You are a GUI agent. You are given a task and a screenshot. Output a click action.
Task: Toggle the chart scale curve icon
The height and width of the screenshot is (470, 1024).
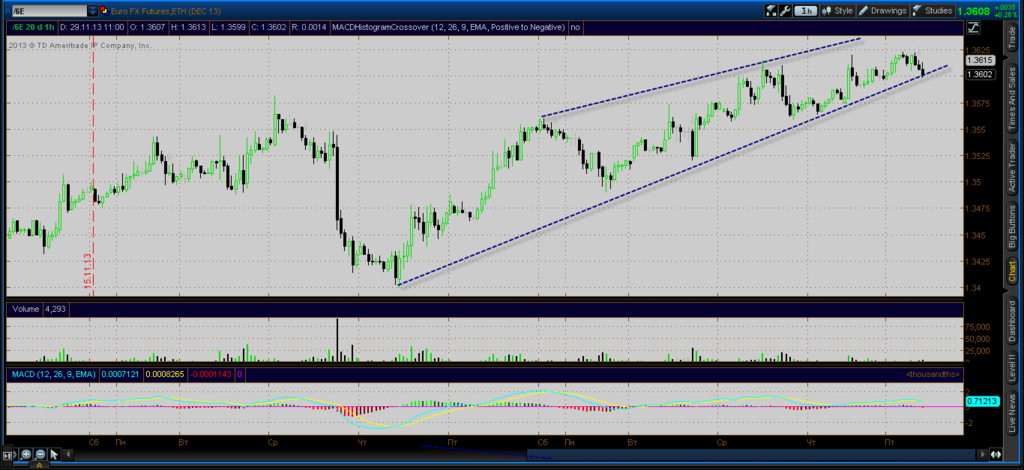(x=973, y=27)
